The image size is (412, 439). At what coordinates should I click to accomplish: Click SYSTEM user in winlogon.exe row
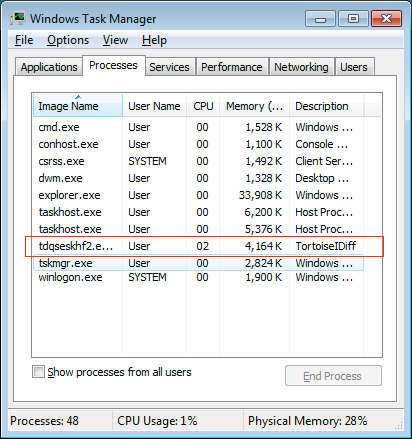click(147, 277)
